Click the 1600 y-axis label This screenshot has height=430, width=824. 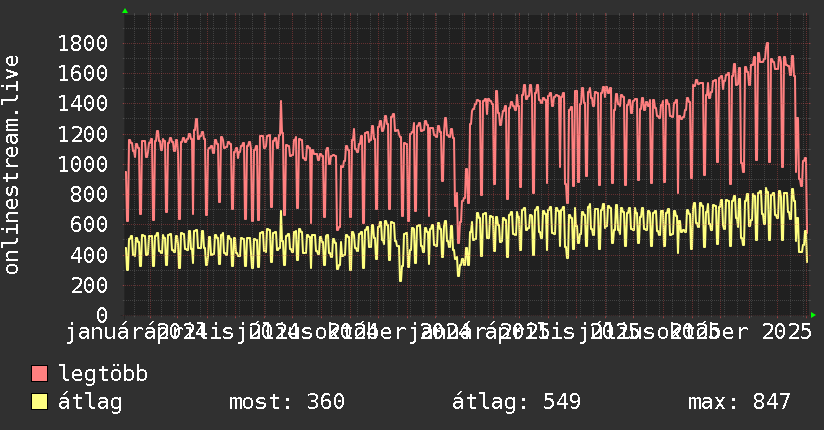[x=83, y=73]
